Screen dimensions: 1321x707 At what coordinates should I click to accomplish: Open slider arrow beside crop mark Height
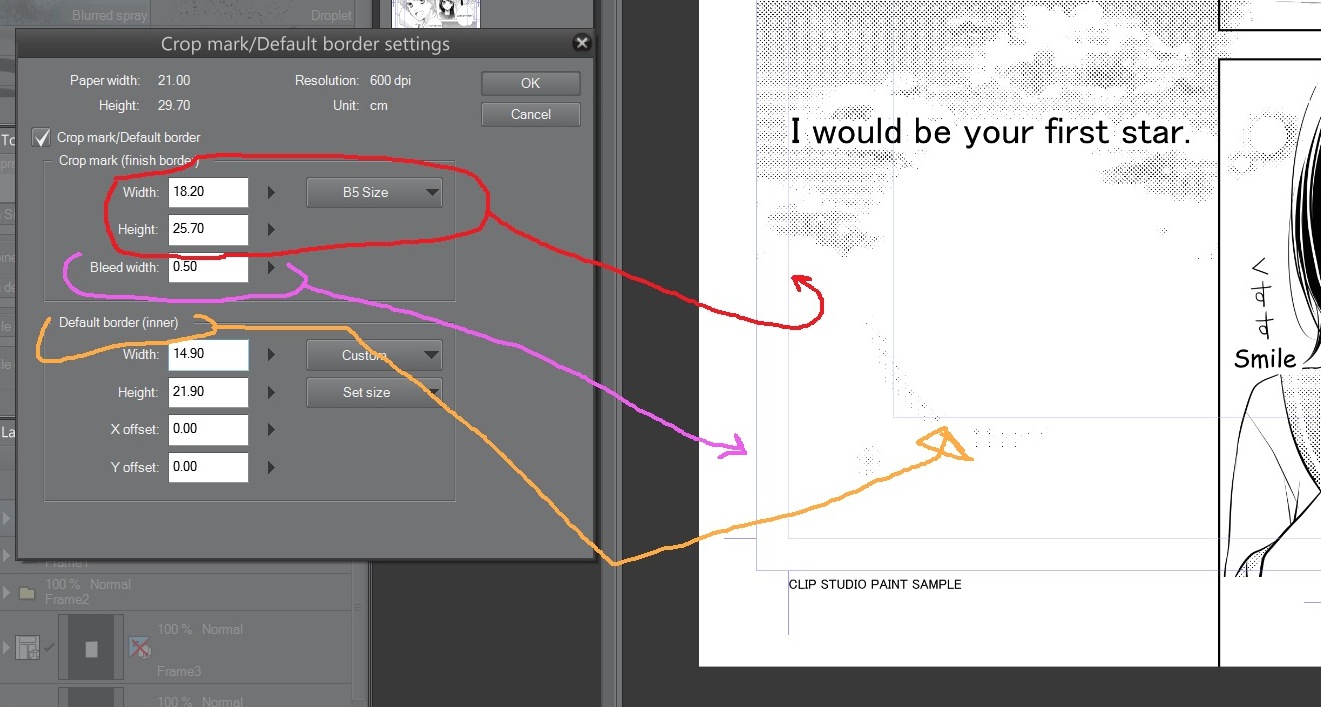point(270,229)
